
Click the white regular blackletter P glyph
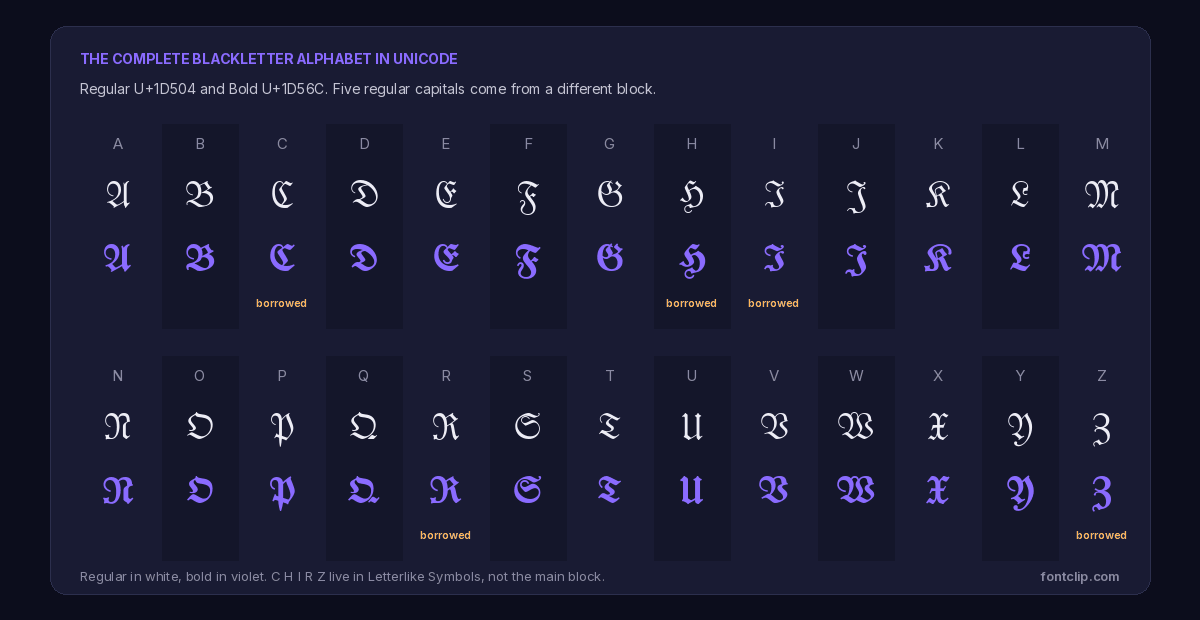[x=282, y=430]
